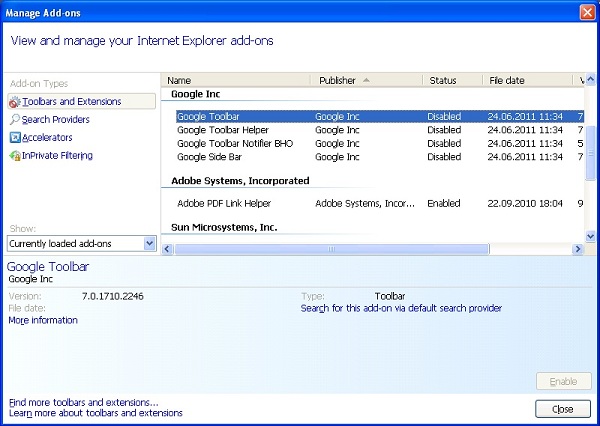
Task: Open InPrivate Filtering add-on type
Action: (x=57, y=155)
